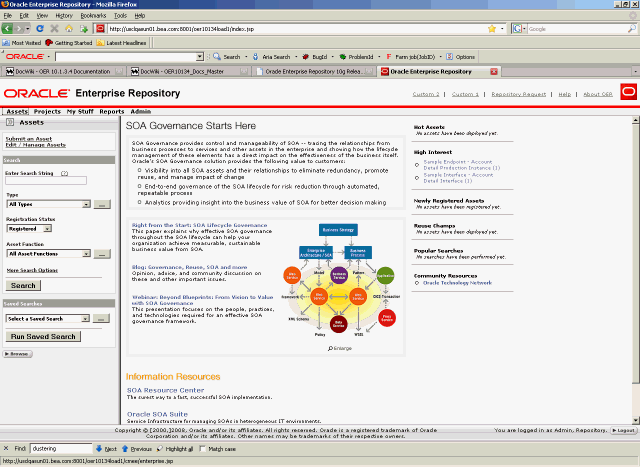
Task: Click the Farm job(JobID) toolbar icon
Action: tap(389, 57)
